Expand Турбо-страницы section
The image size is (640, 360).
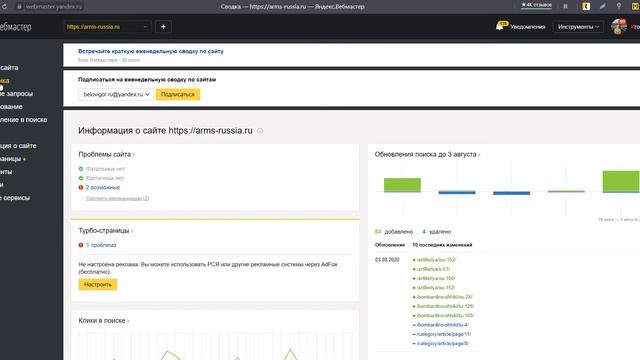point(106,231)
